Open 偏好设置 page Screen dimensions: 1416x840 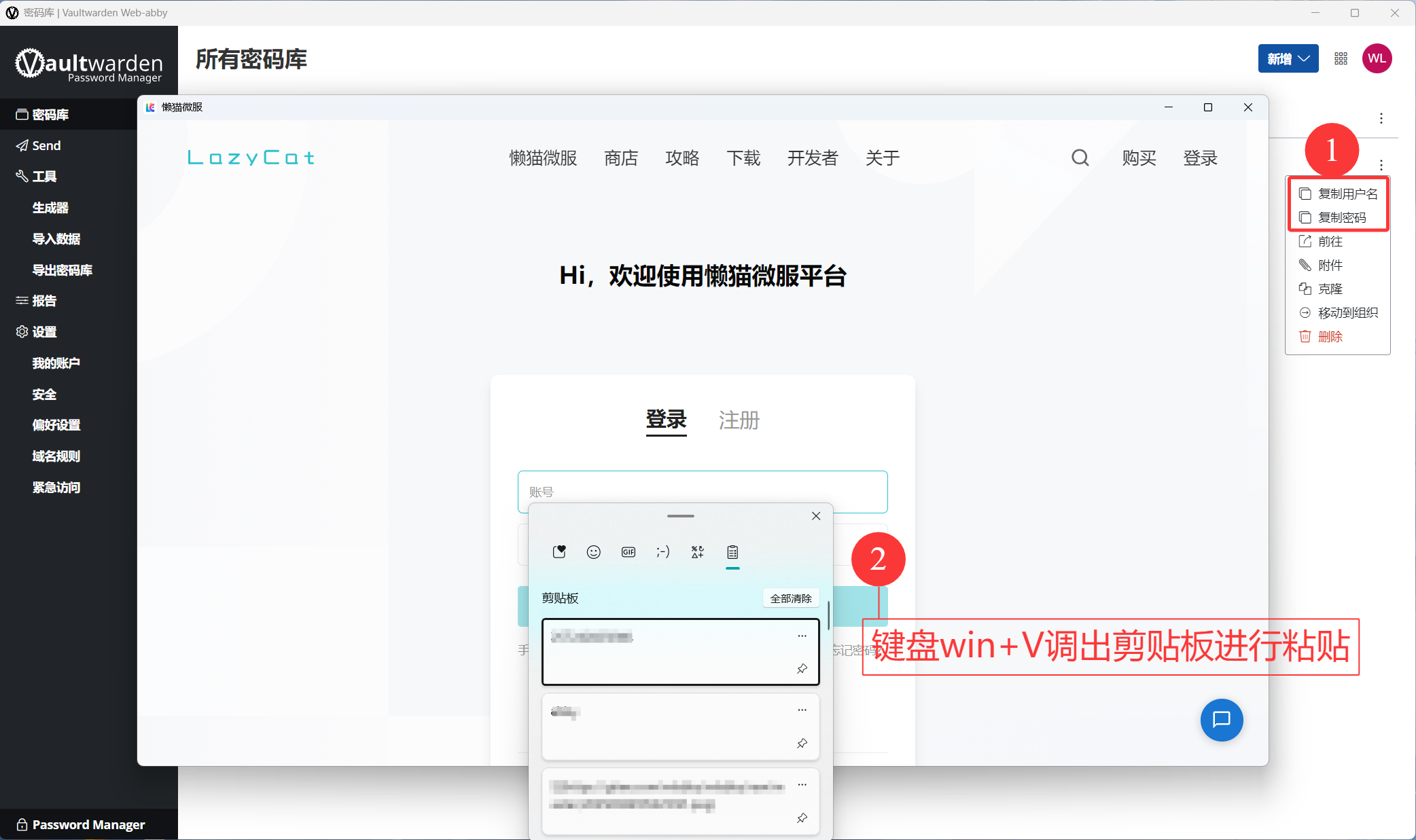click(x=56, y=425)
